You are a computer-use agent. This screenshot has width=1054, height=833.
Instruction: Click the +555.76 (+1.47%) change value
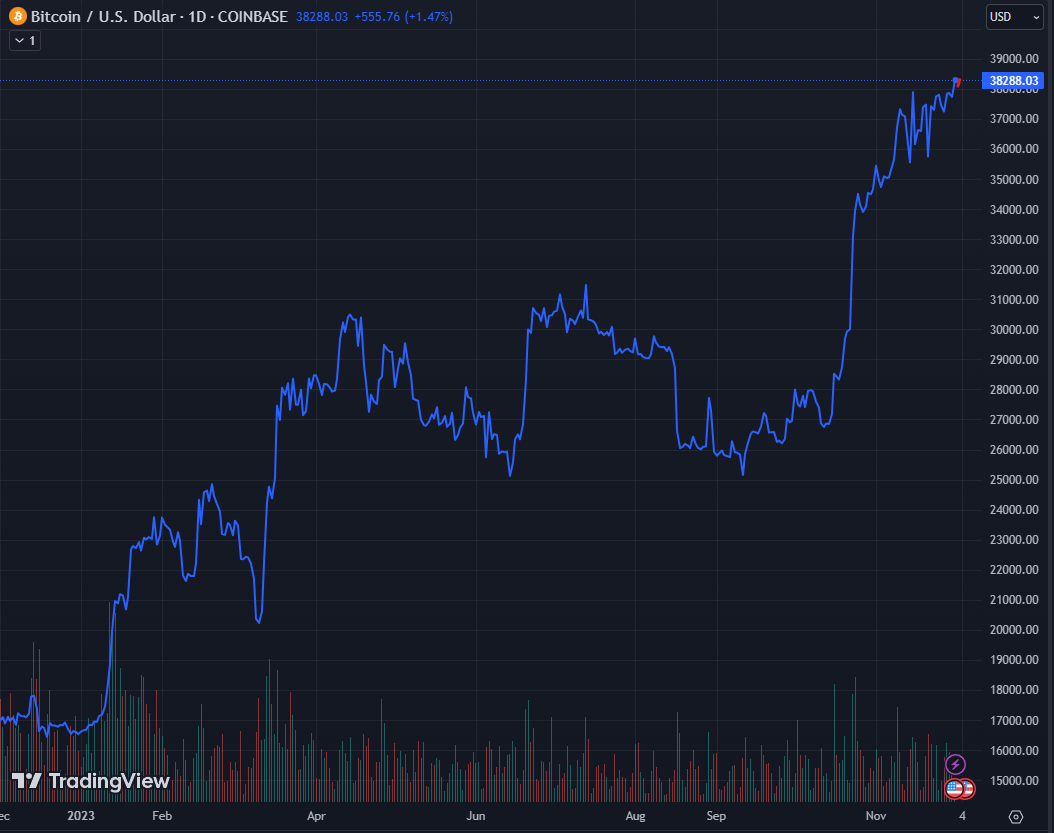click(403, 17)
